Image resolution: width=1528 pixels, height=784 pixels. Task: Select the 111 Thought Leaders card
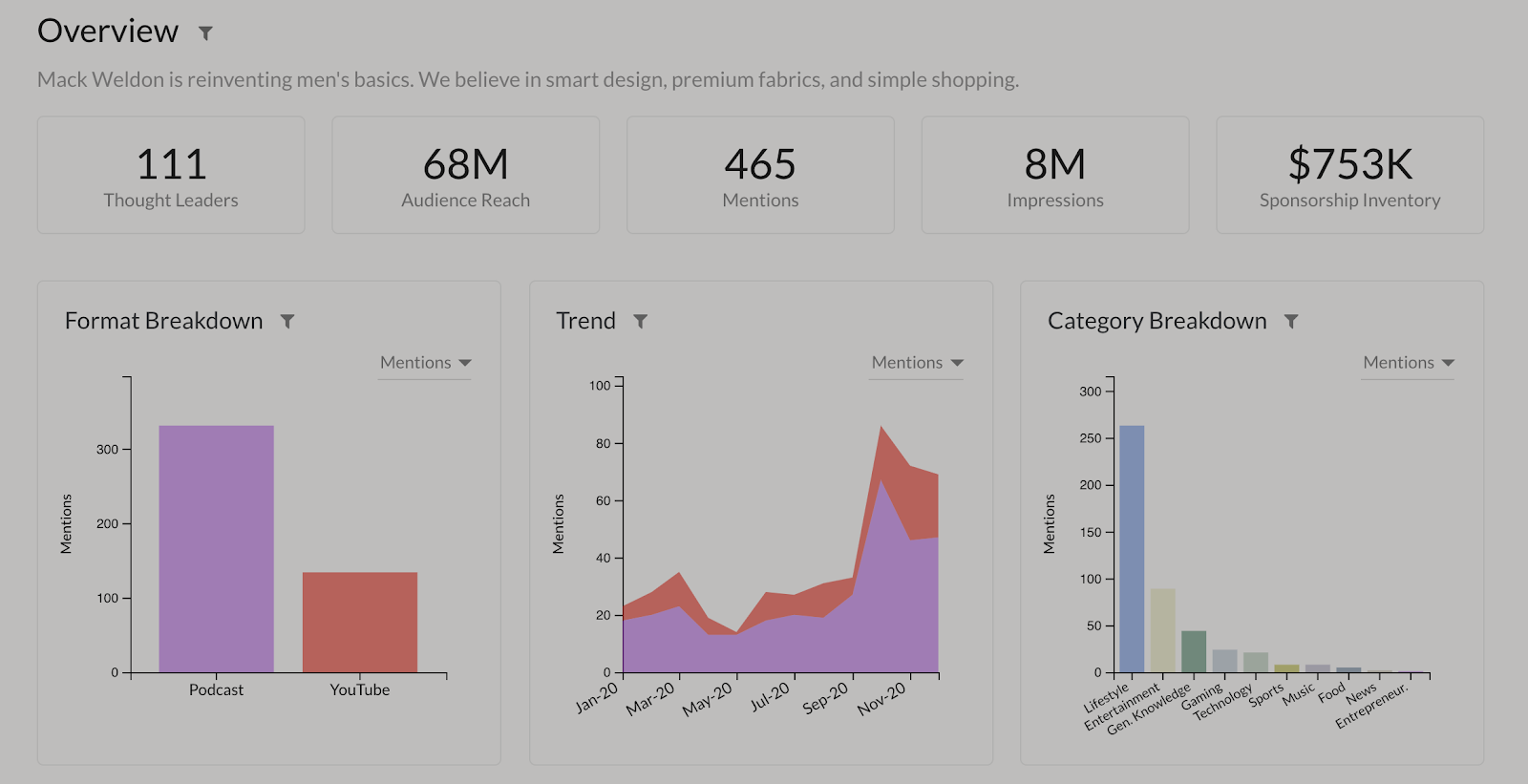coord(171,175)
